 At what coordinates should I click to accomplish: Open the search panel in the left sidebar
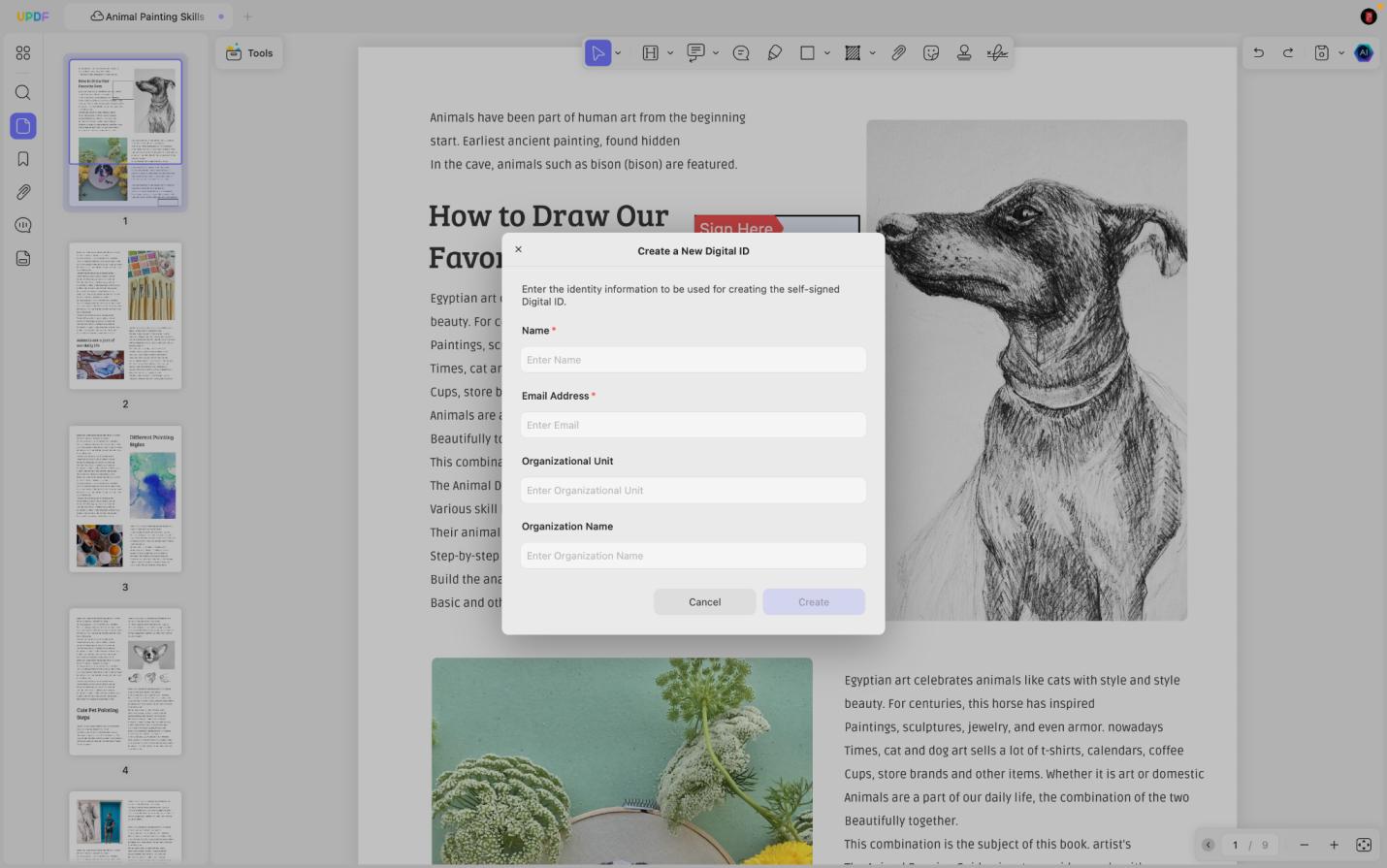coord(23,93)
